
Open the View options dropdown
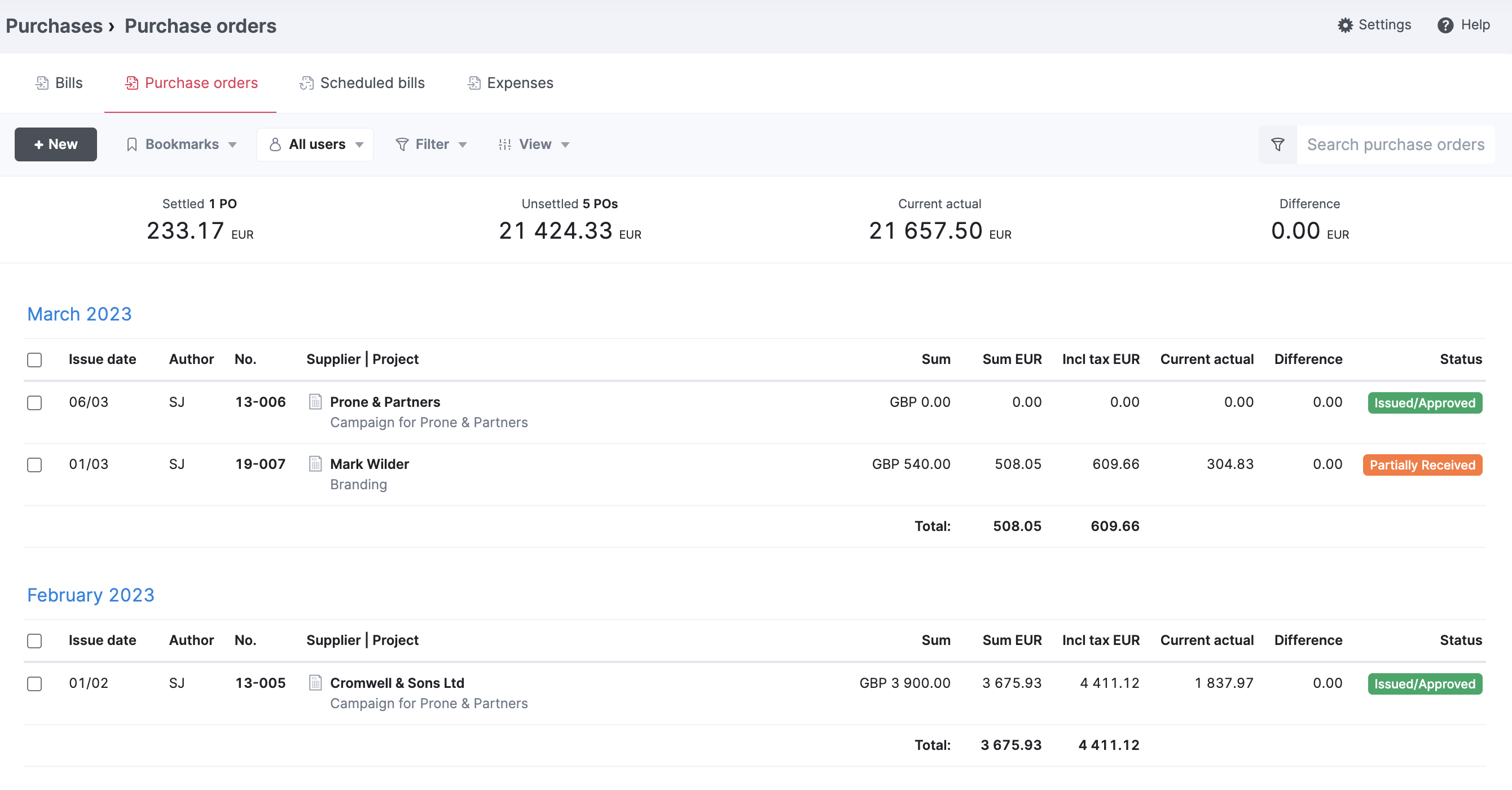pyautogui.click(x=534, y=144)
